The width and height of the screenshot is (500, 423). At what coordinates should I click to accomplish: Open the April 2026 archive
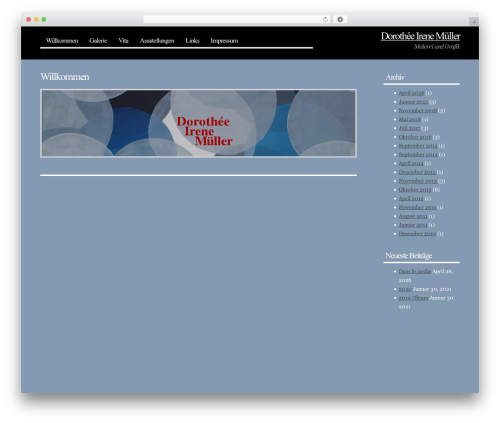click(x=411, y=93)
